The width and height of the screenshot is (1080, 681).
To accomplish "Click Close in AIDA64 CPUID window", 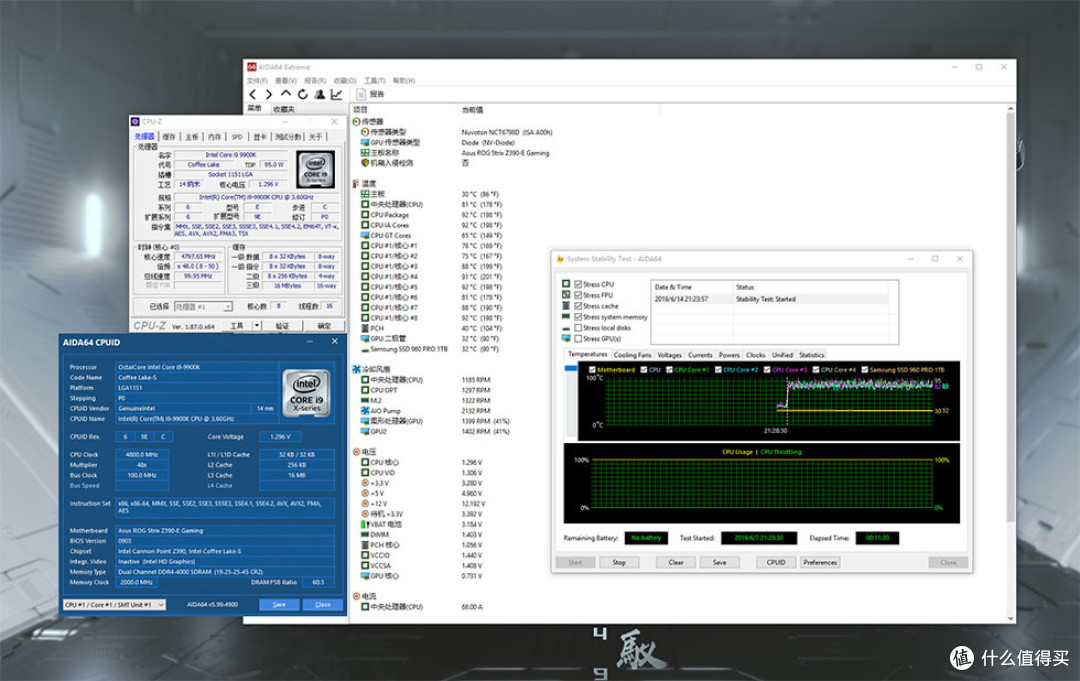I will point(323,605).
